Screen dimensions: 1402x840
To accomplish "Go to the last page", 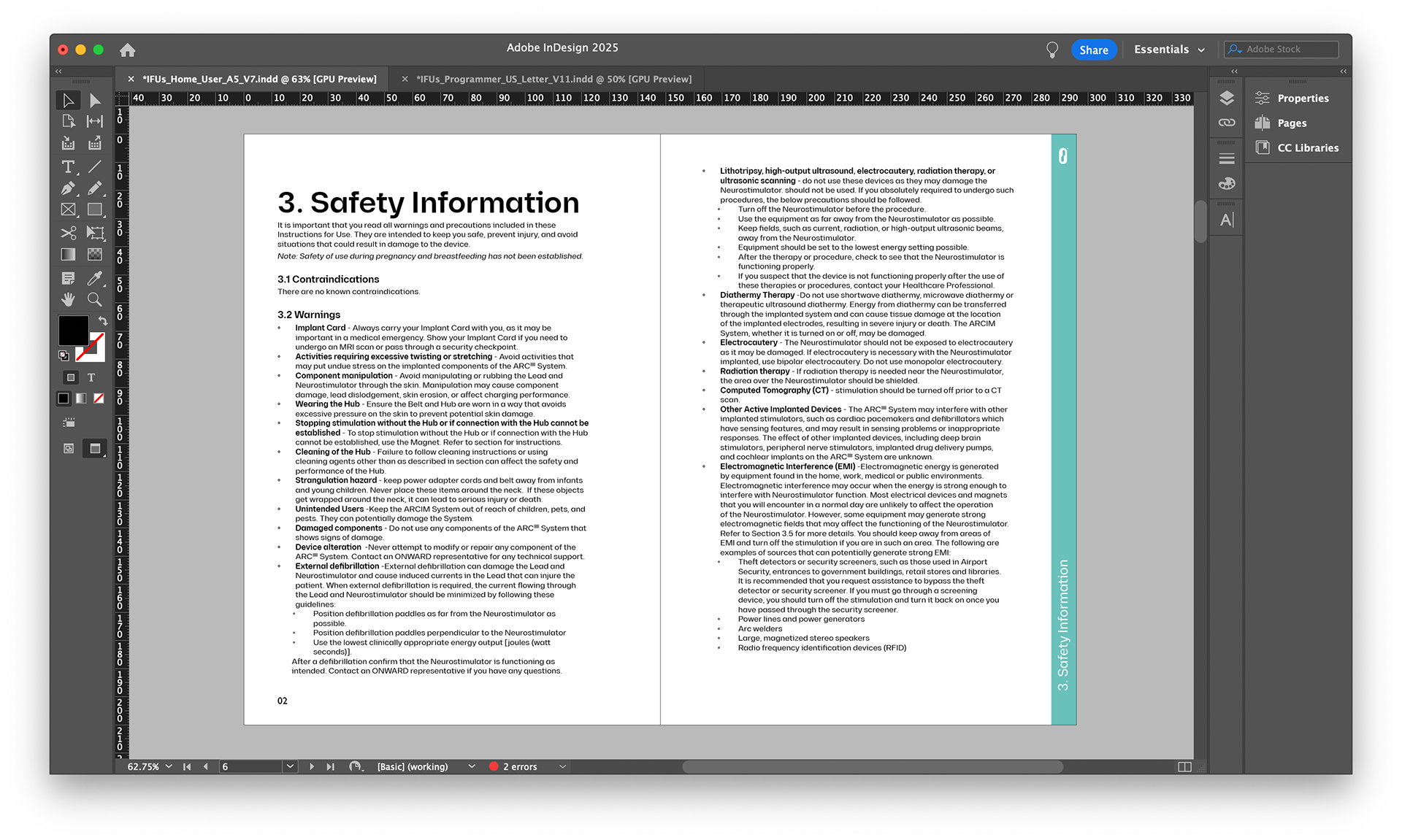I will click(x=331, y=766).
